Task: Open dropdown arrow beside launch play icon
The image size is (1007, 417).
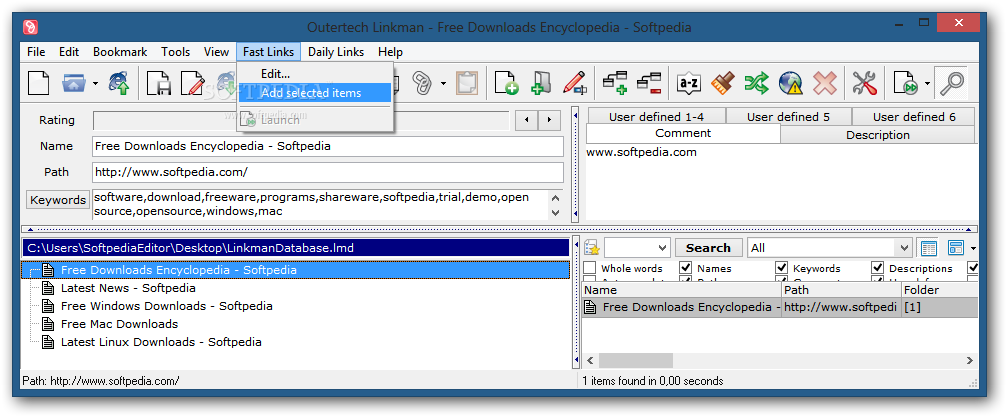Action: coord(927,84)
